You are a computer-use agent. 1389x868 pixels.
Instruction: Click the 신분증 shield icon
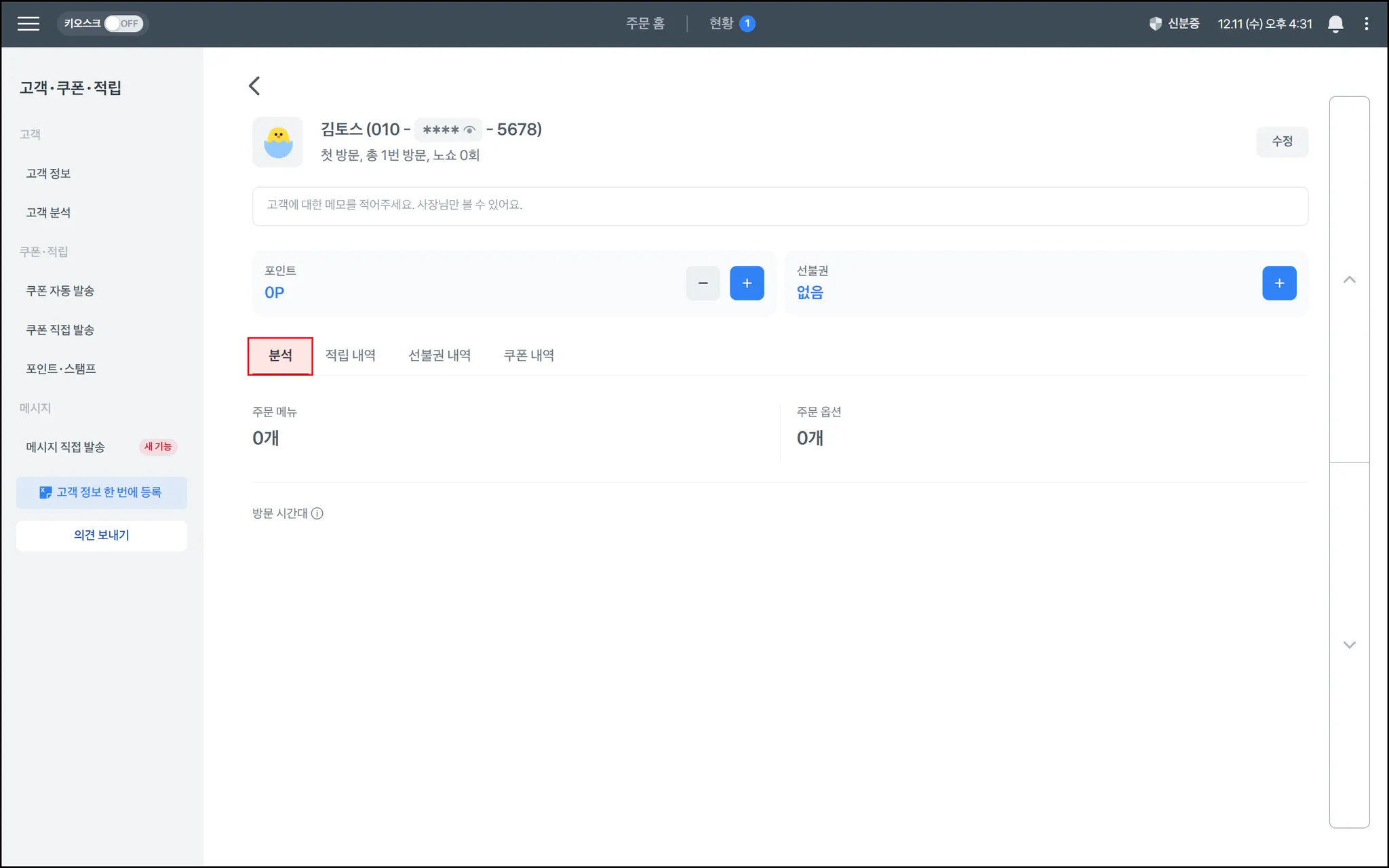coord(1156,24)
